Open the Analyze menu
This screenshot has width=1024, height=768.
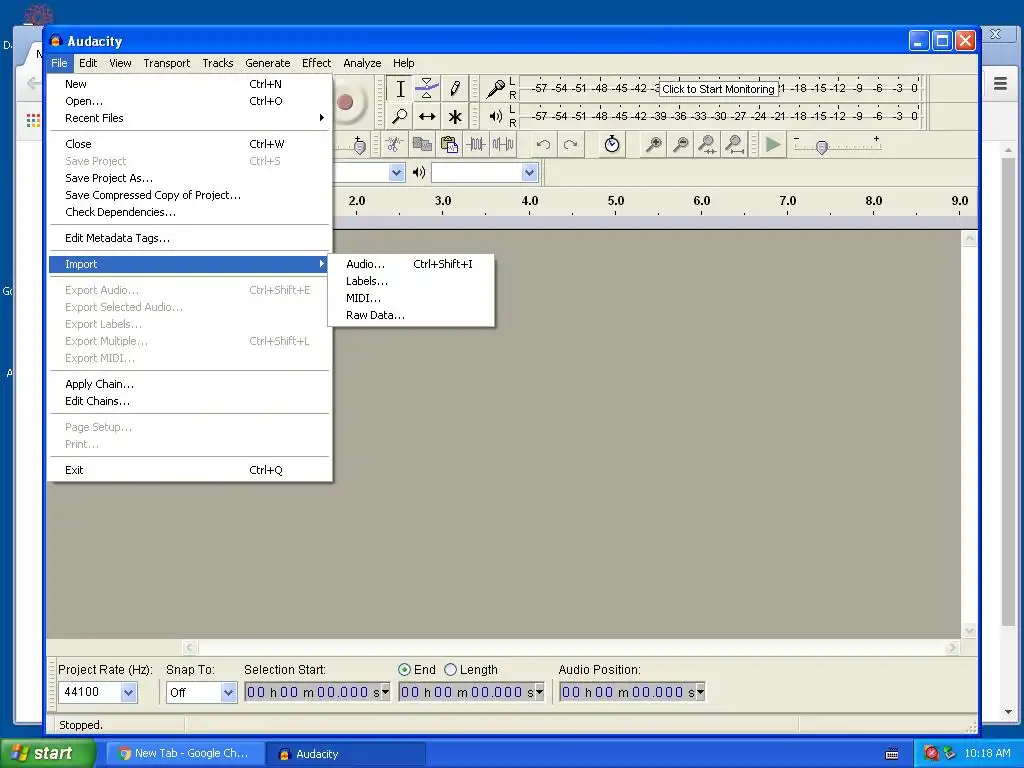click(362, 63)
